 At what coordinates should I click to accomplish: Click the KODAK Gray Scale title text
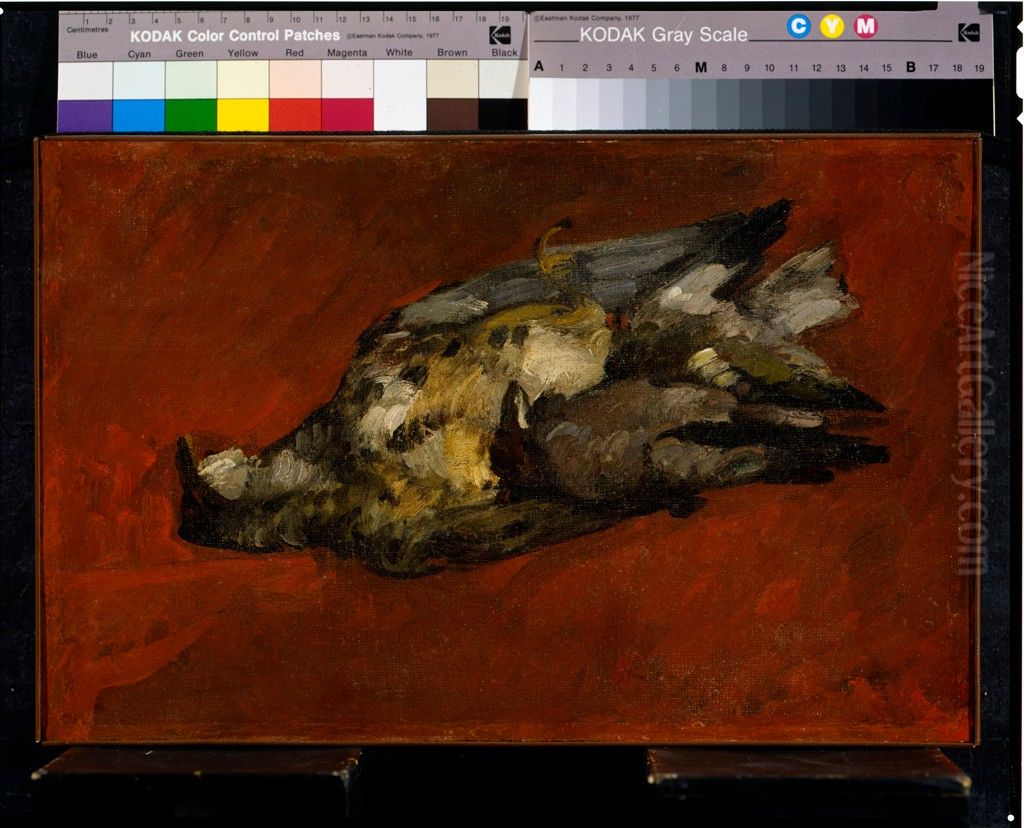[x=665, y=34]
